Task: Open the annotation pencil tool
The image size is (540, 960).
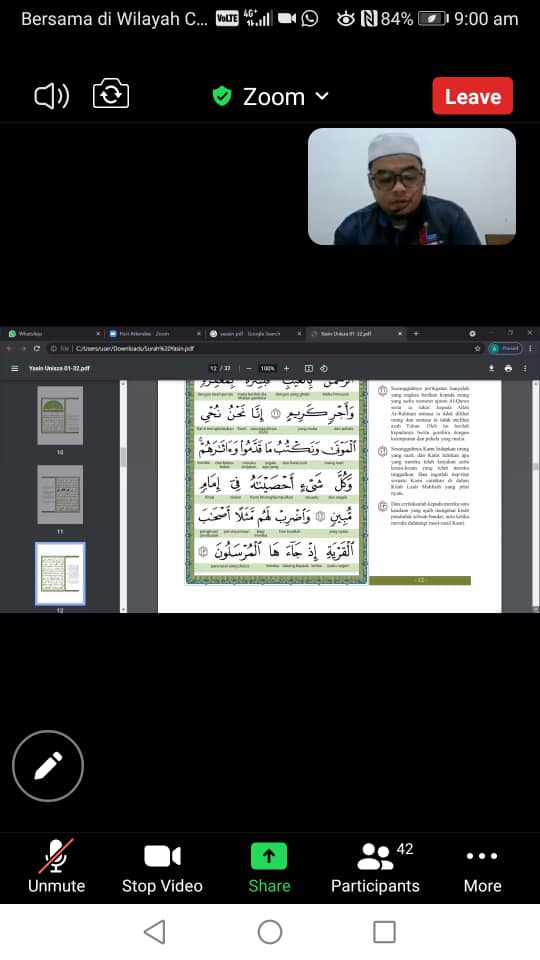Action: 48,766
